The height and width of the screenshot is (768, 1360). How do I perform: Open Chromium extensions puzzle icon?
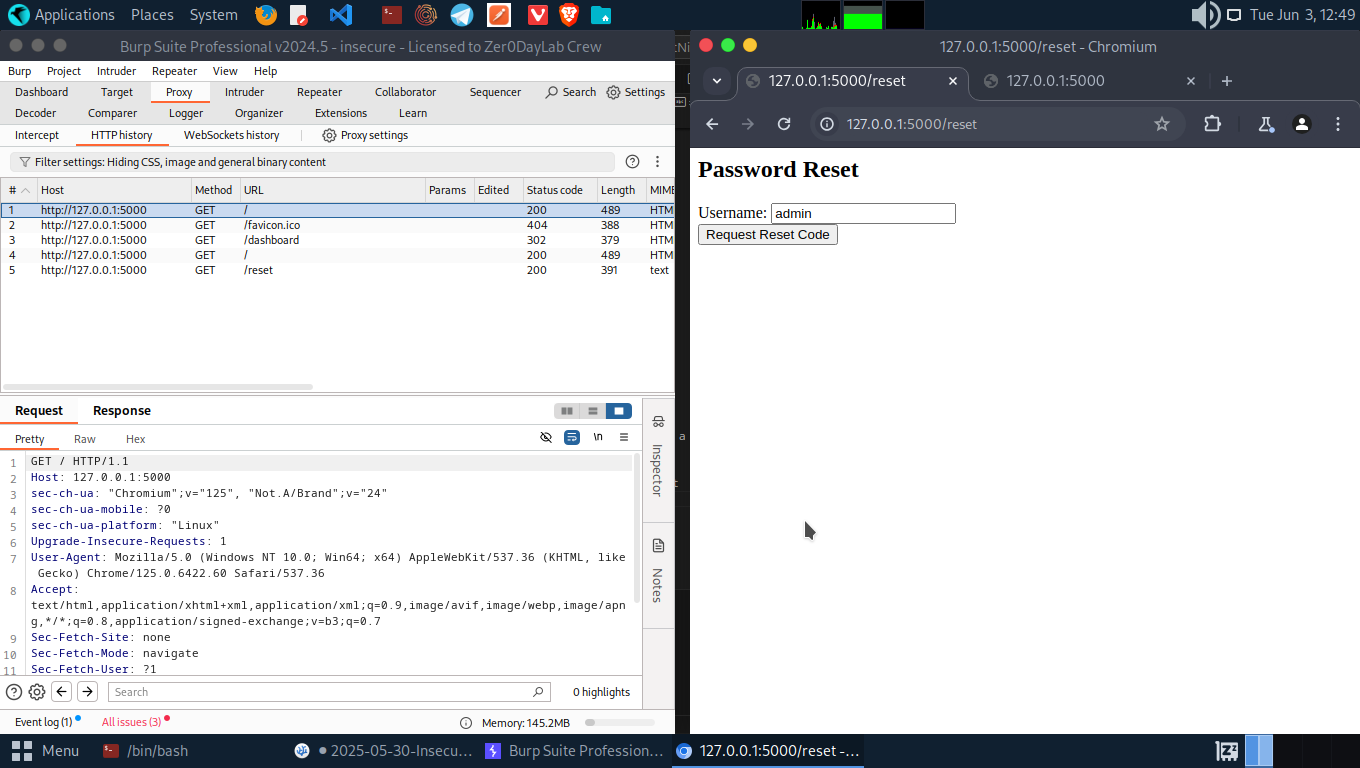pos(1213,124)
